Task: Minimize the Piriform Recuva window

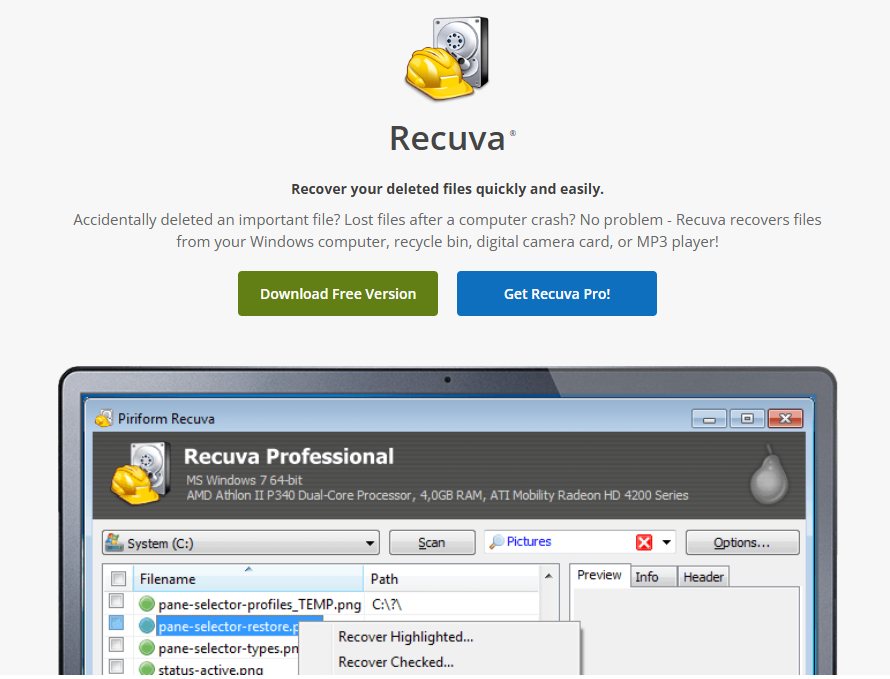Action: tap(709, 419)
